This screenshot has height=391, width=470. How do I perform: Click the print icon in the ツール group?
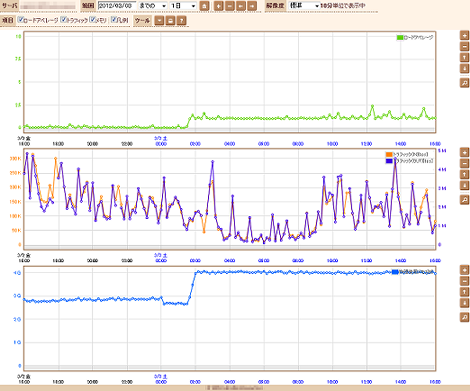click(170, 21)
